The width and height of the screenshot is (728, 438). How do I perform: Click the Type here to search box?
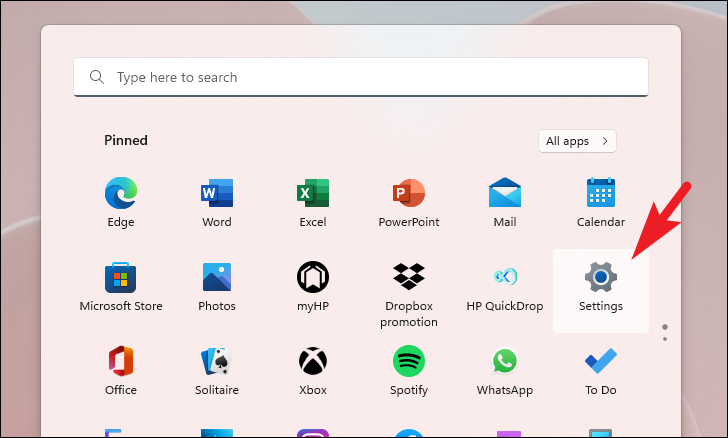pyautogui.click(x=361, y=77)
